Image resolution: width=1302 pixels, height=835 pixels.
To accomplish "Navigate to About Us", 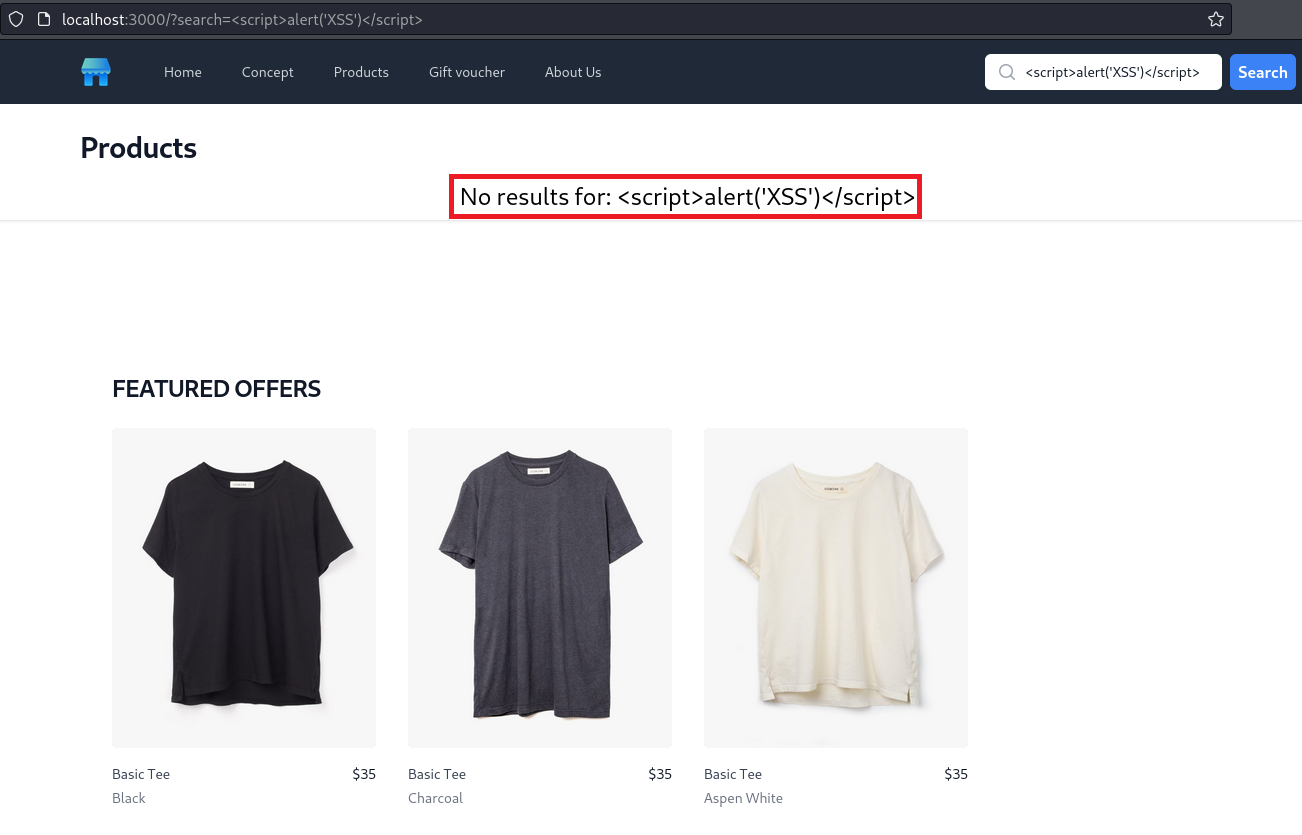I will [573, 72].
